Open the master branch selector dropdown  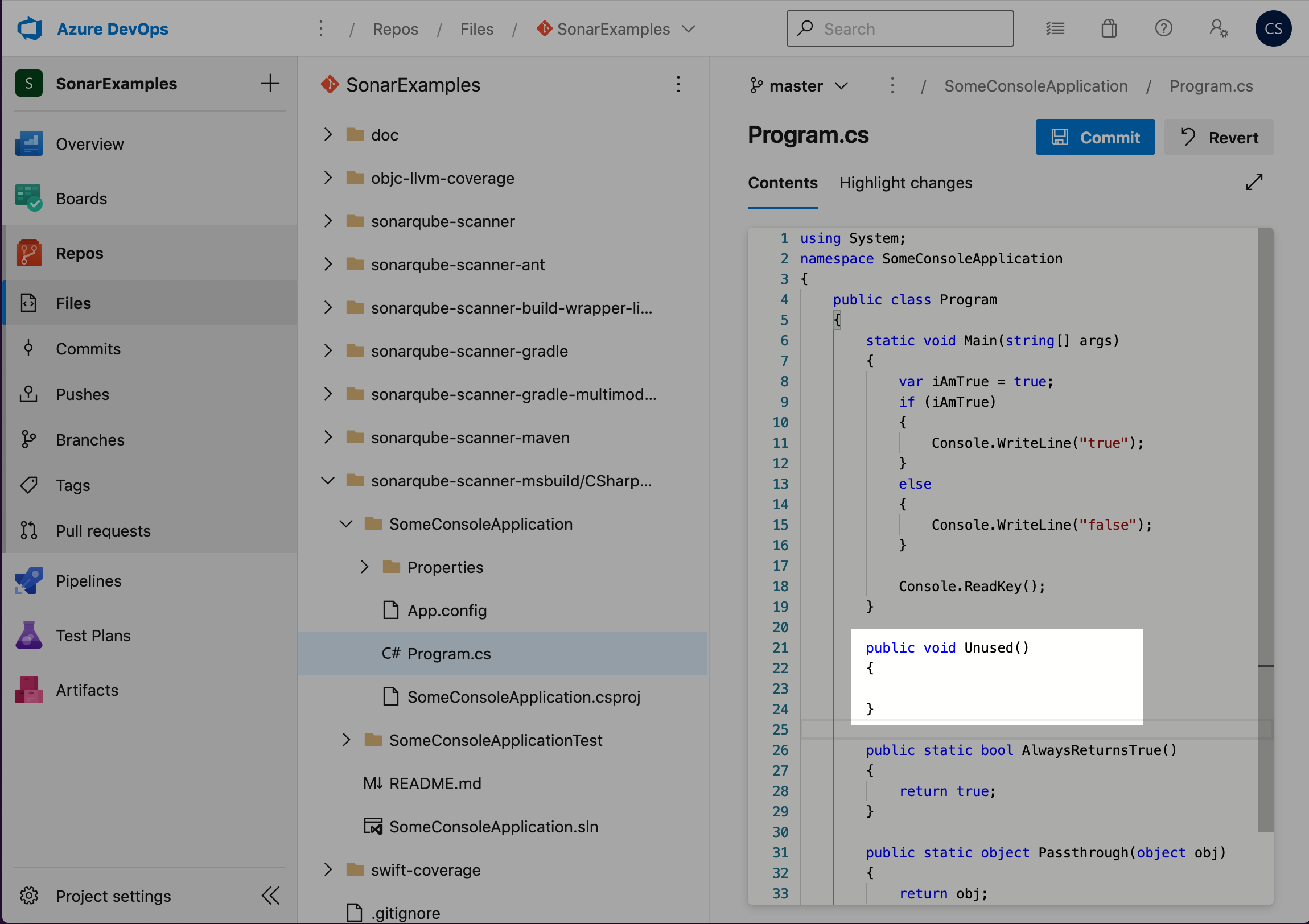pyautogui.click(x=798, y=86)
